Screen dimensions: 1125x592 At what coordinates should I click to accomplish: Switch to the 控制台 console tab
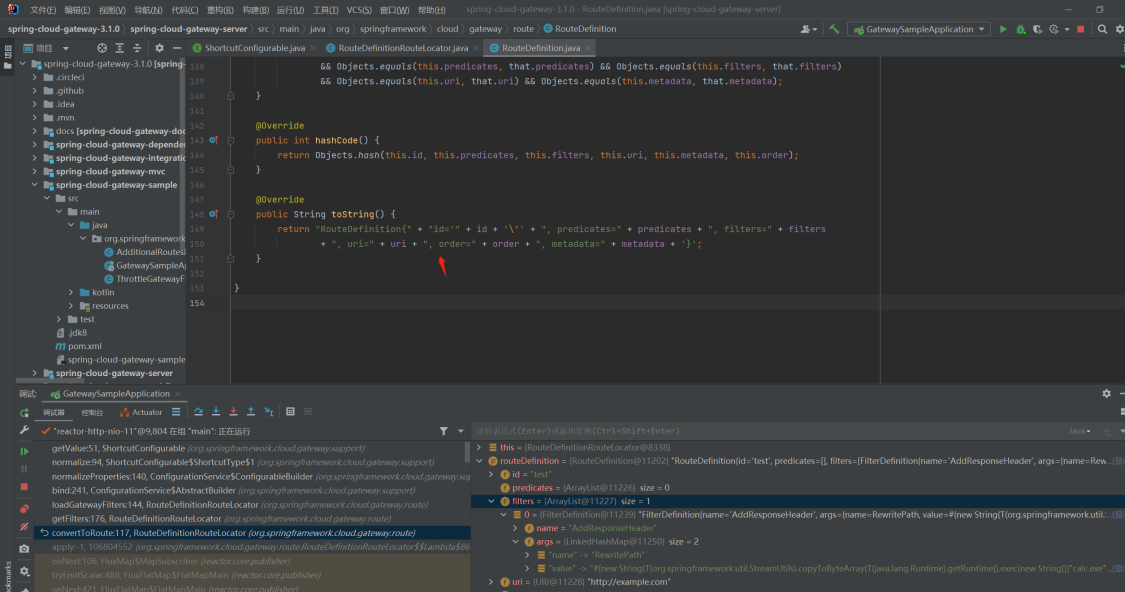click(x=92, y=413)
